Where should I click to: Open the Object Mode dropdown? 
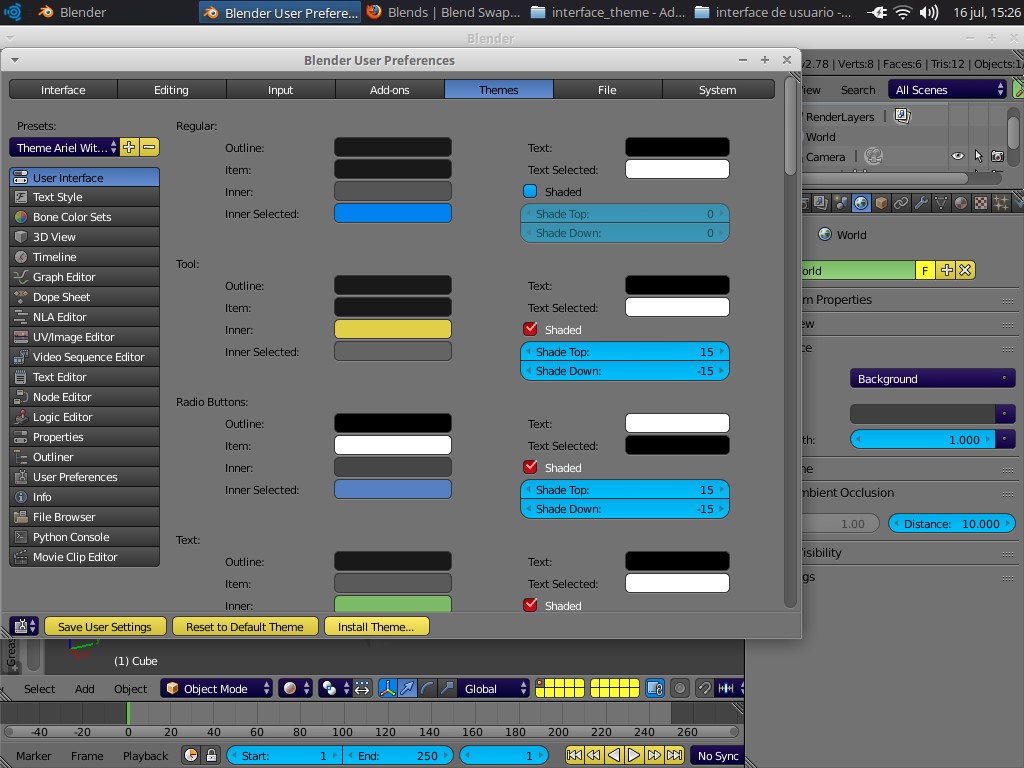[x=216, y=688]
